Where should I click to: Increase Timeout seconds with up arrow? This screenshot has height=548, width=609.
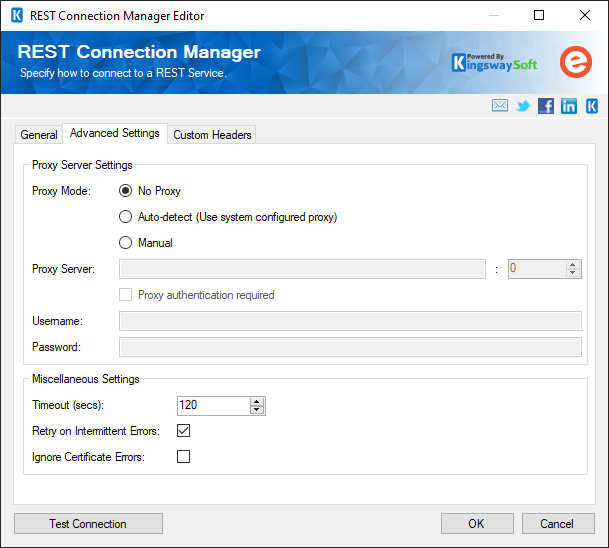pos(257,402)
